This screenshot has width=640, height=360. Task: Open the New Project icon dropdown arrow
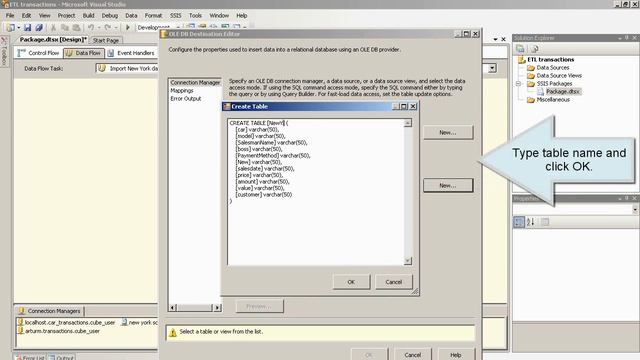19,27
